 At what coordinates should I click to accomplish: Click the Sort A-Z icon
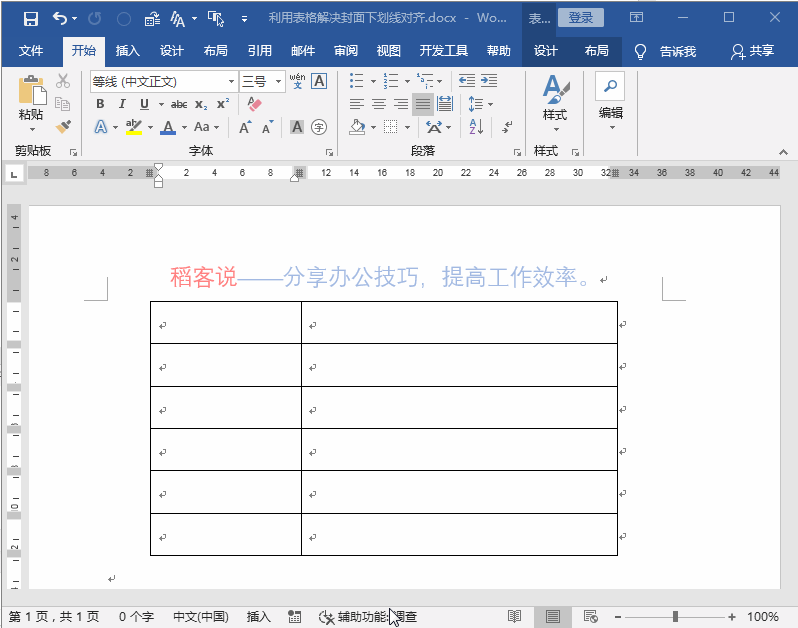476,127
